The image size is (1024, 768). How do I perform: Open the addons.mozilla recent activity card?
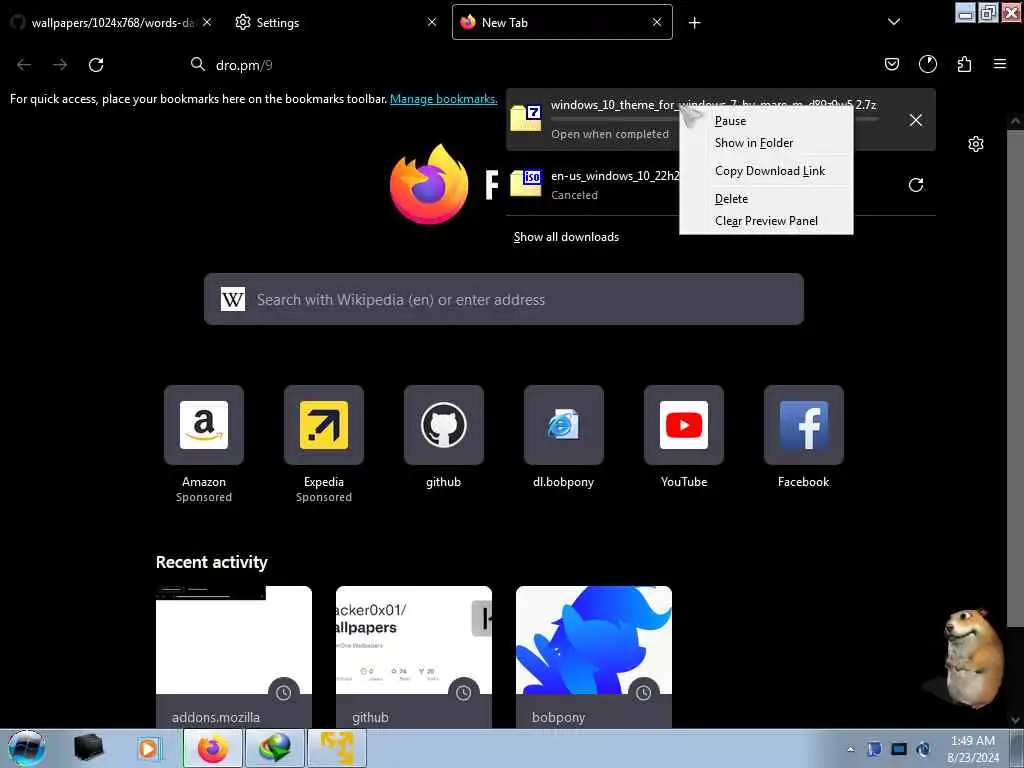tap(234, 656)
